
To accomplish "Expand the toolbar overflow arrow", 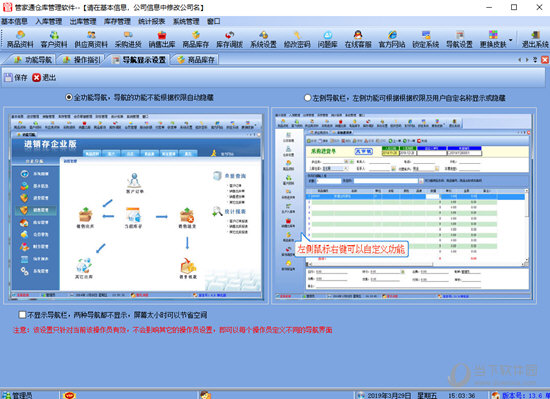I will click(x=511, y=40).
